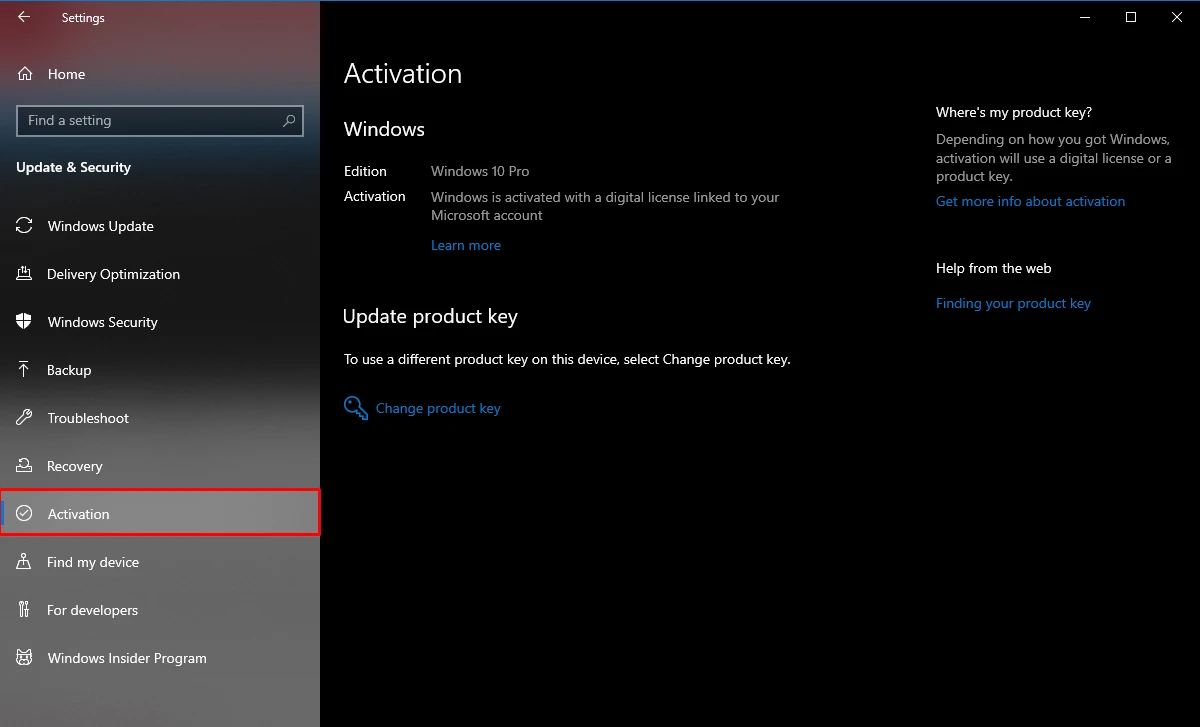1200x727 pixels.
Task: Click the Activation page heading
Action: pyautogui.click(x=403, y=74)
